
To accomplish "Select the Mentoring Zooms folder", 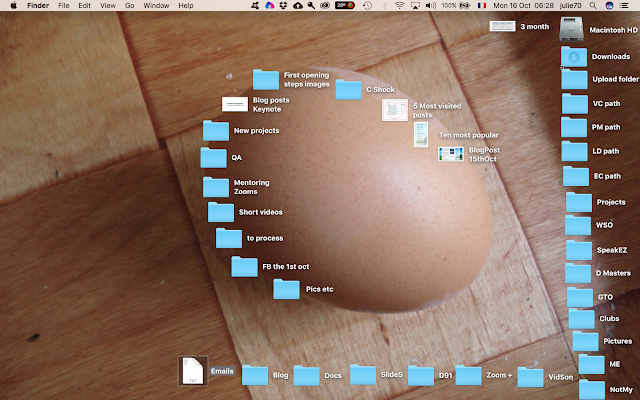I will [x=216, y=187].
